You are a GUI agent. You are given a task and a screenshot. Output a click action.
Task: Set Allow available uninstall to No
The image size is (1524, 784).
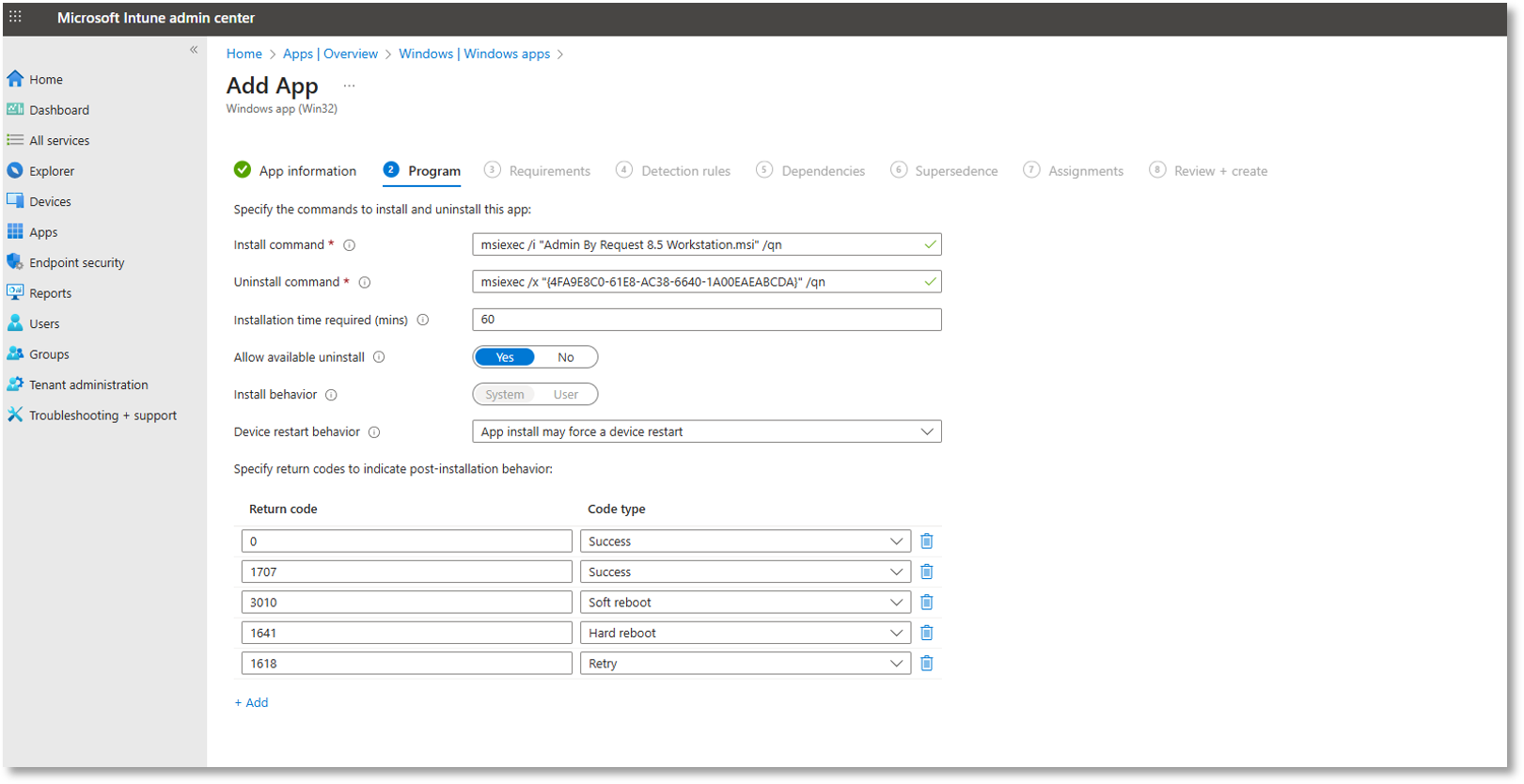tap(565, 357)
